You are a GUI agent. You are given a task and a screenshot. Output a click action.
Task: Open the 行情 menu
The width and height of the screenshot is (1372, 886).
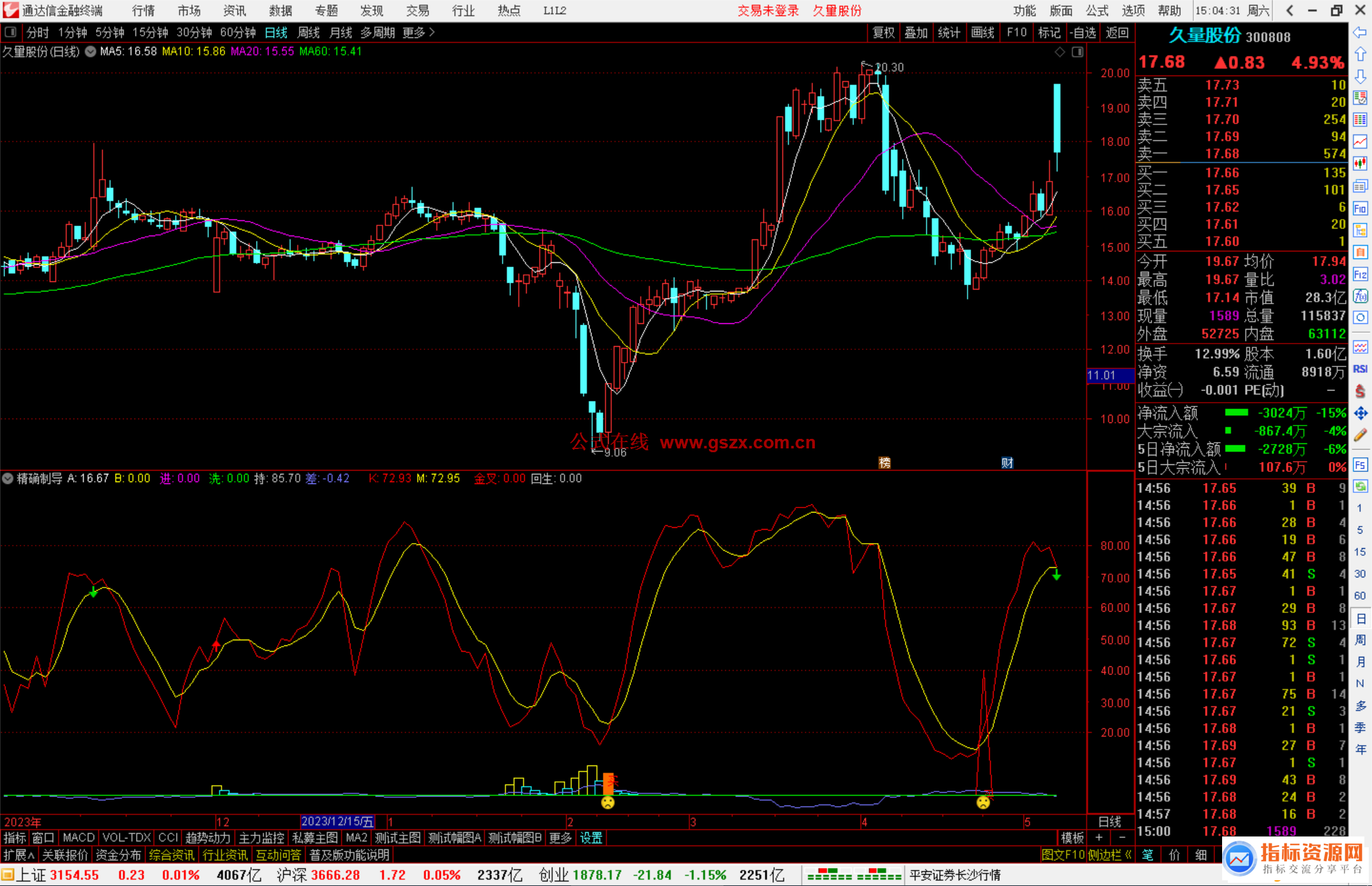[144, 11]
